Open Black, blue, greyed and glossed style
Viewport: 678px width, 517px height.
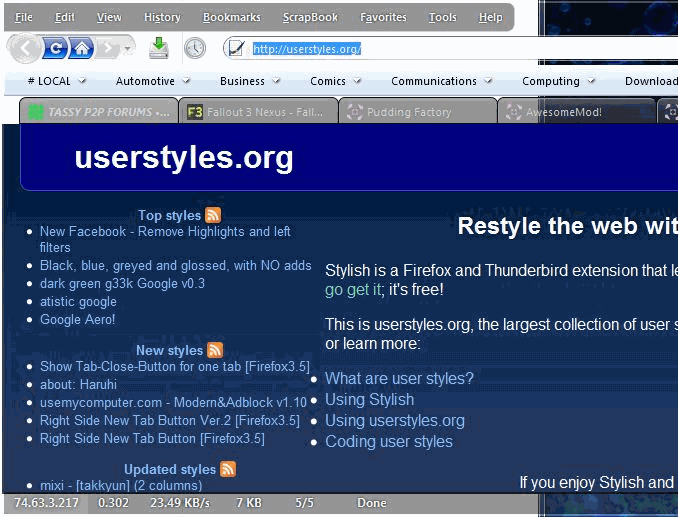[176, 265]
